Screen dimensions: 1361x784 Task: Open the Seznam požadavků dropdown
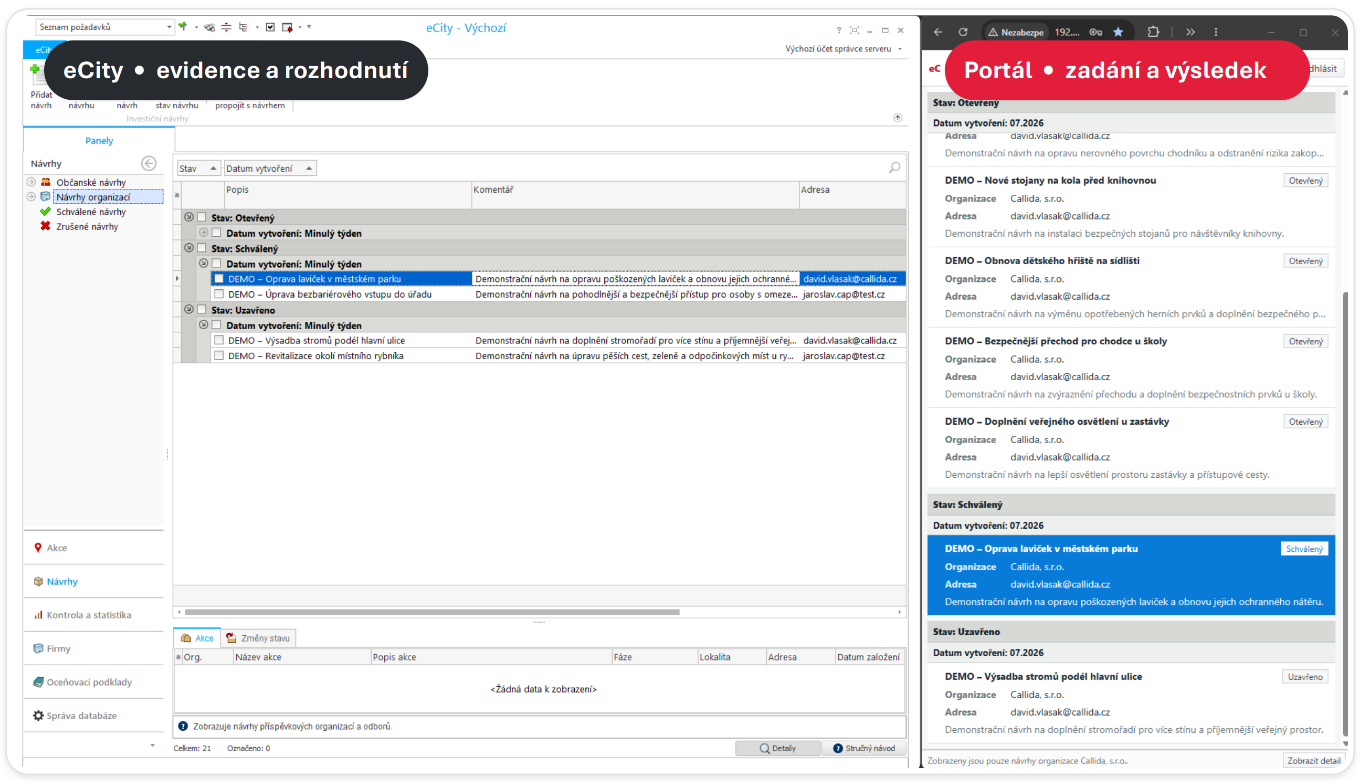(x=104, y=27)
